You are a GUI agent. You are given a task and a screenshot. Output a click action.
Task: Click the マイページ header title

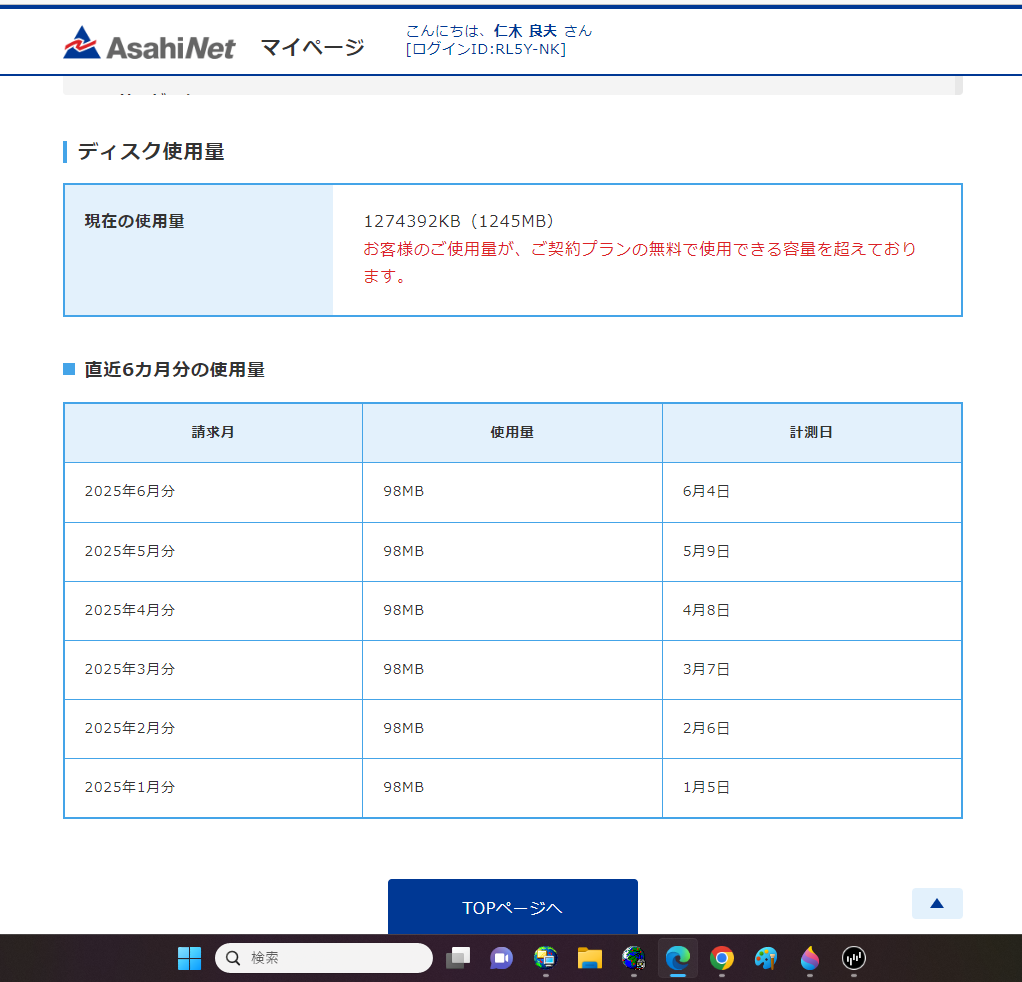coord(312,47)
